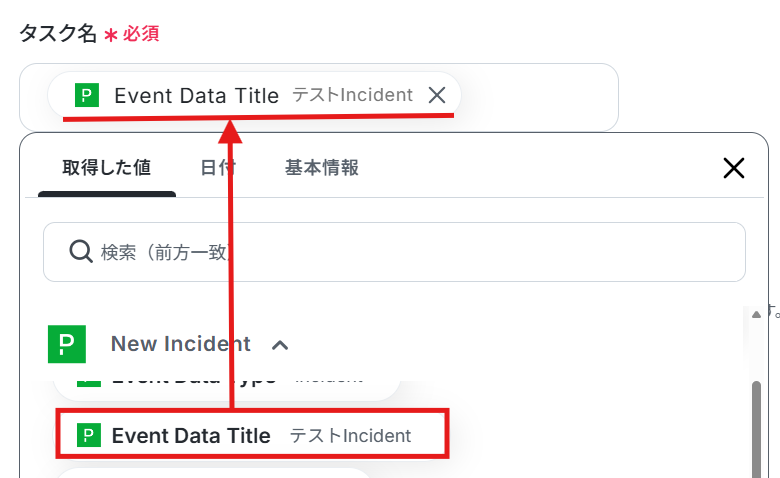Click the search magnifier icon
Viewport: 780px width, 478px height.
[81, 252]
